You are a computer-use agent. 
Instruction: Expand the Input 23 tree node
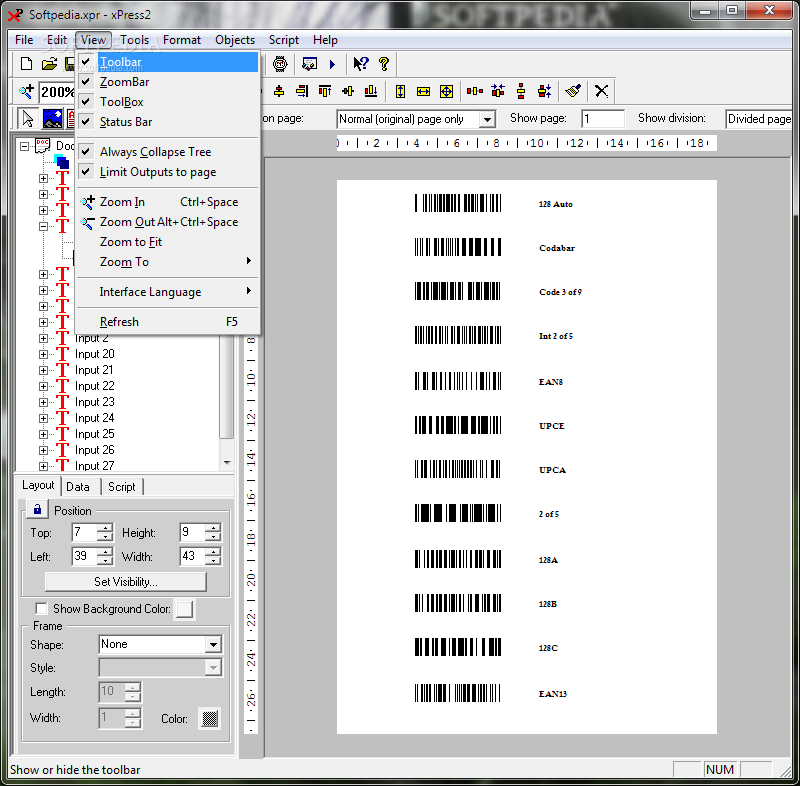tap(43, 402)
